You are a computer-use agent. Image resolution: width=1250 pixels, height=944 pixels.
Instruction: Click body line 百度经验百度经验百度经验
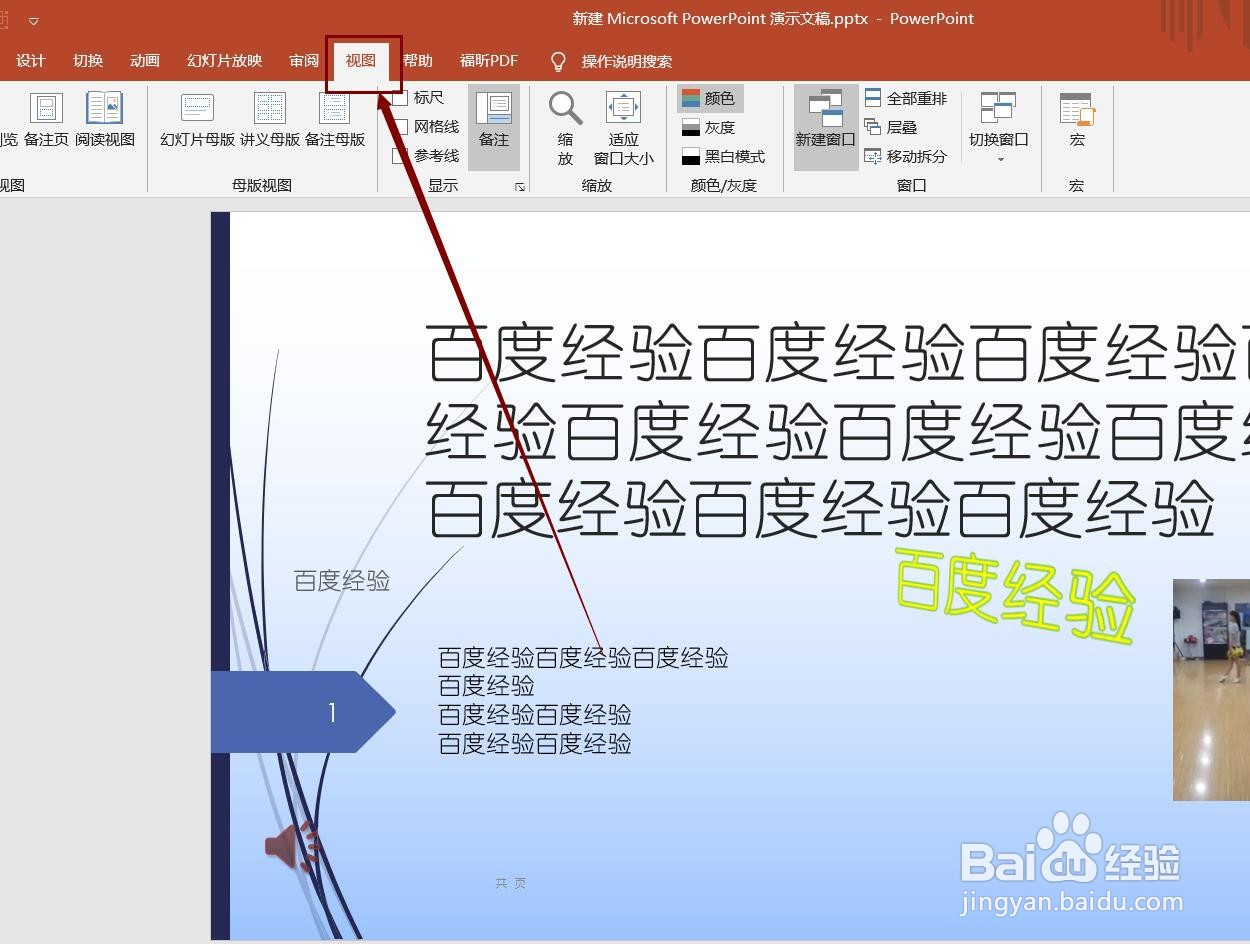pos(583,658)
